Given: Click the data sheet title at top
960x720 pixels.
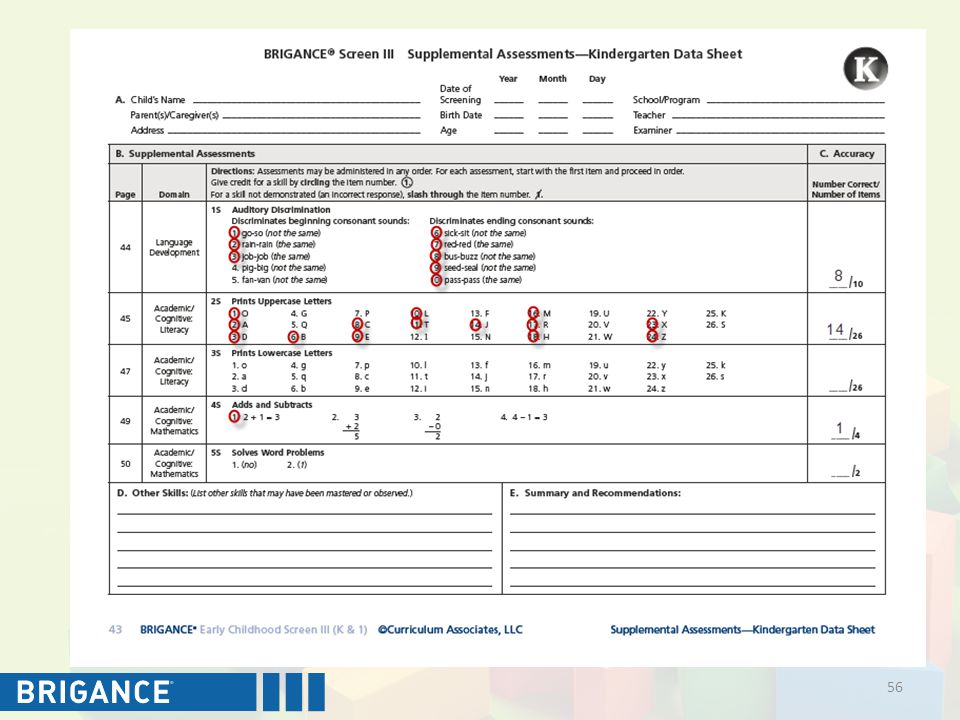Looking at the screenshot, I should coord(503,54).
